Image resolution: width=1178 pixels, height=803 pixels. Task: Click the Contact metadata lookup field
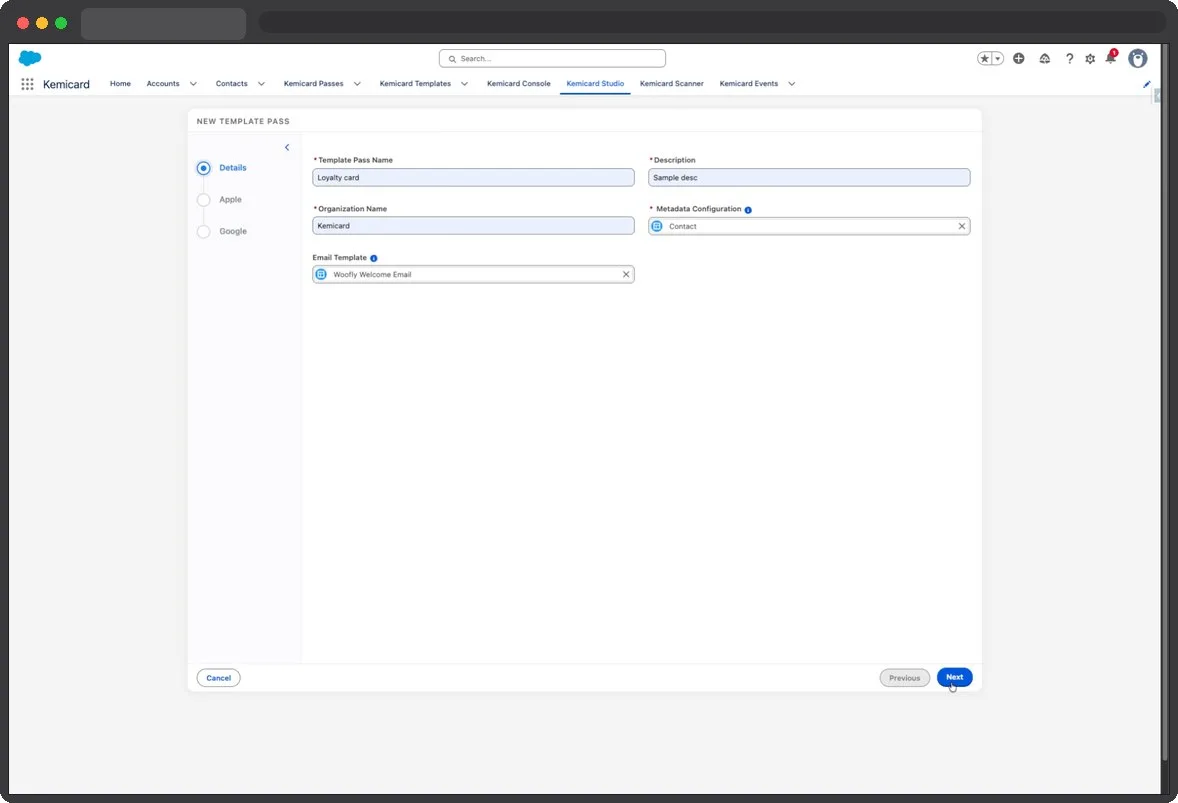[x=809, y=226]
